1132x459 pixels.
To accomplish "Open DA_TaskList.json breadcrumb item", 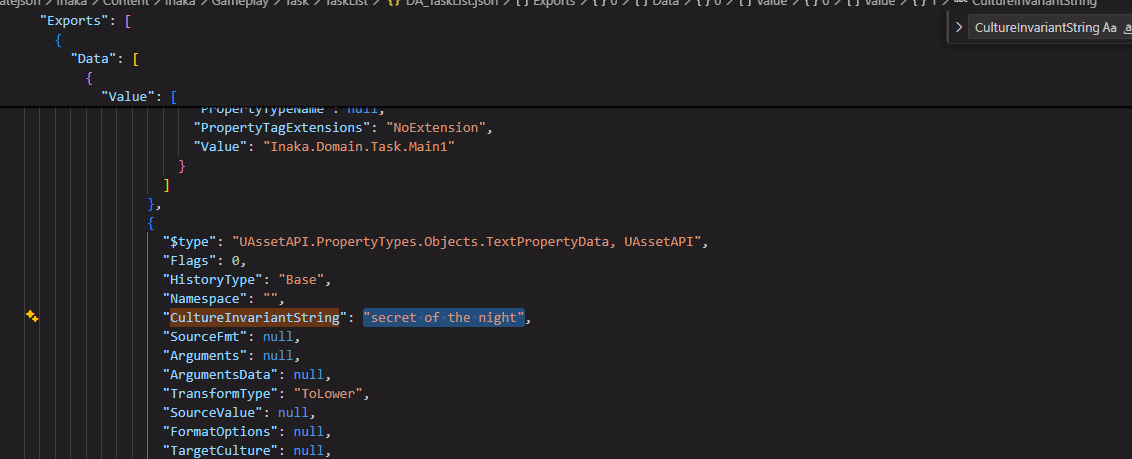I will [448, 3].
